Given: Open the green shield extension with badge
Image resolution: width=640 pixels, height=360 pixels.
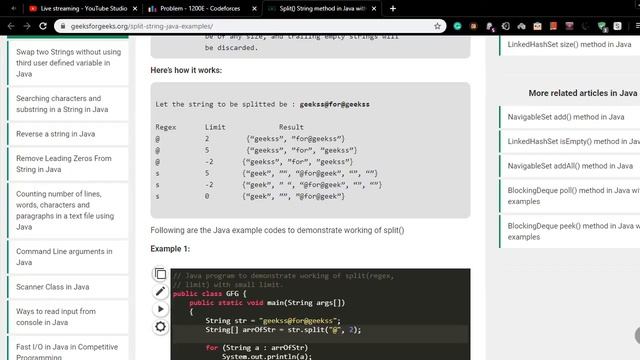Looking at the screenshot, I should (601, 27).
